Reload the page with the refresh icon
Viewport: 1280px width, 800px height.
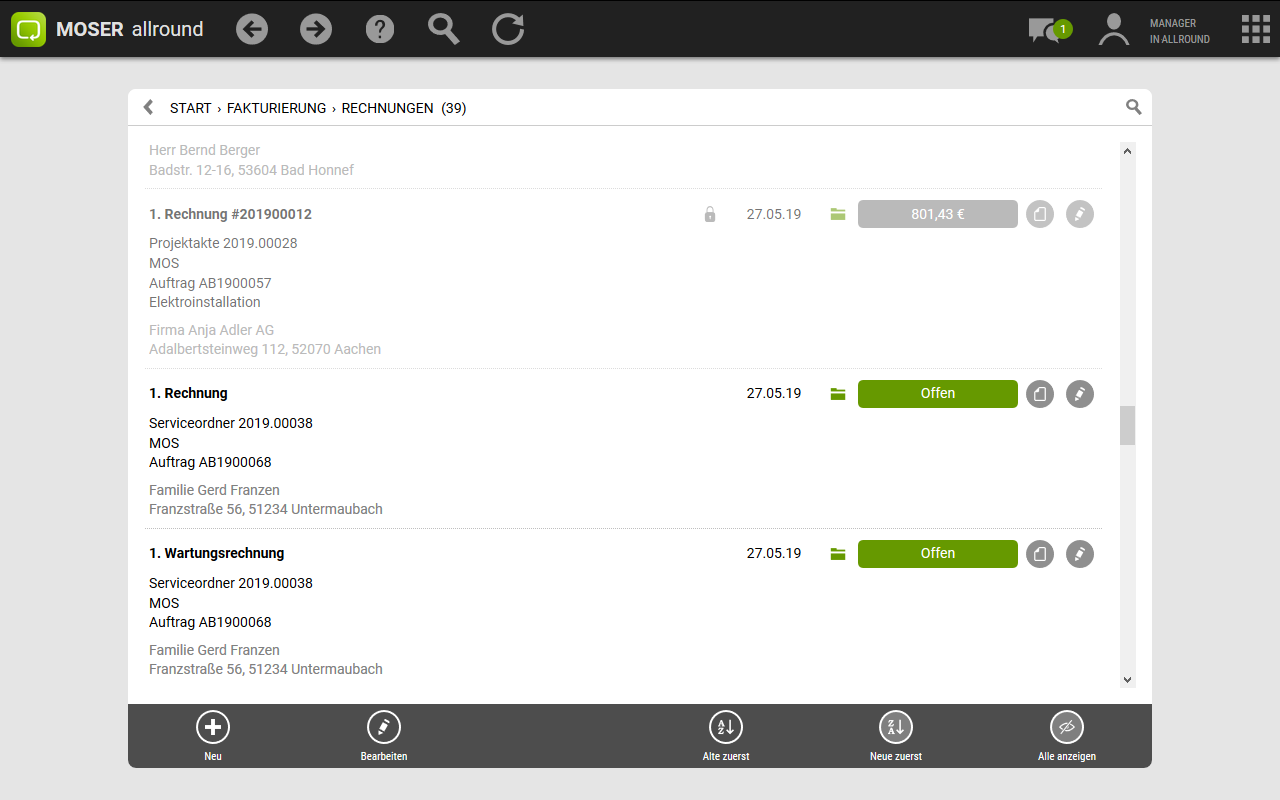[x=508, y=29]
